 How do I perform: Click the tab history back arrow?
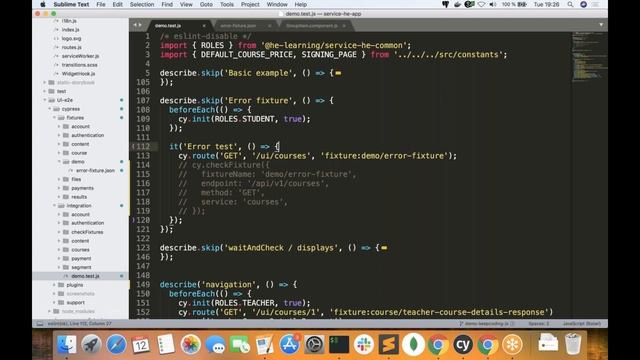click(x=135, y=25)
